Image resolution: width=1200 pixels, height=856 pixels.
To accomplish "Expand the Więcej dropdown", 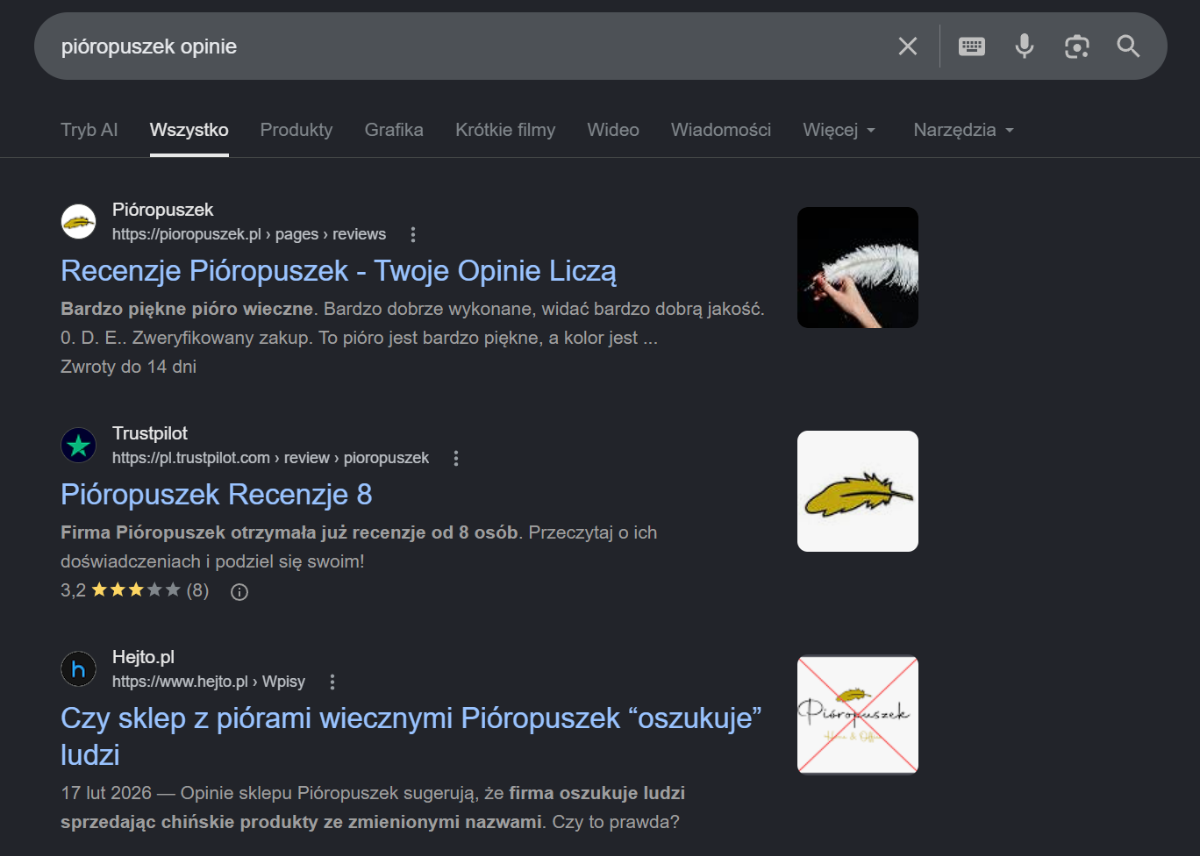I will click(x=839, y=130).
